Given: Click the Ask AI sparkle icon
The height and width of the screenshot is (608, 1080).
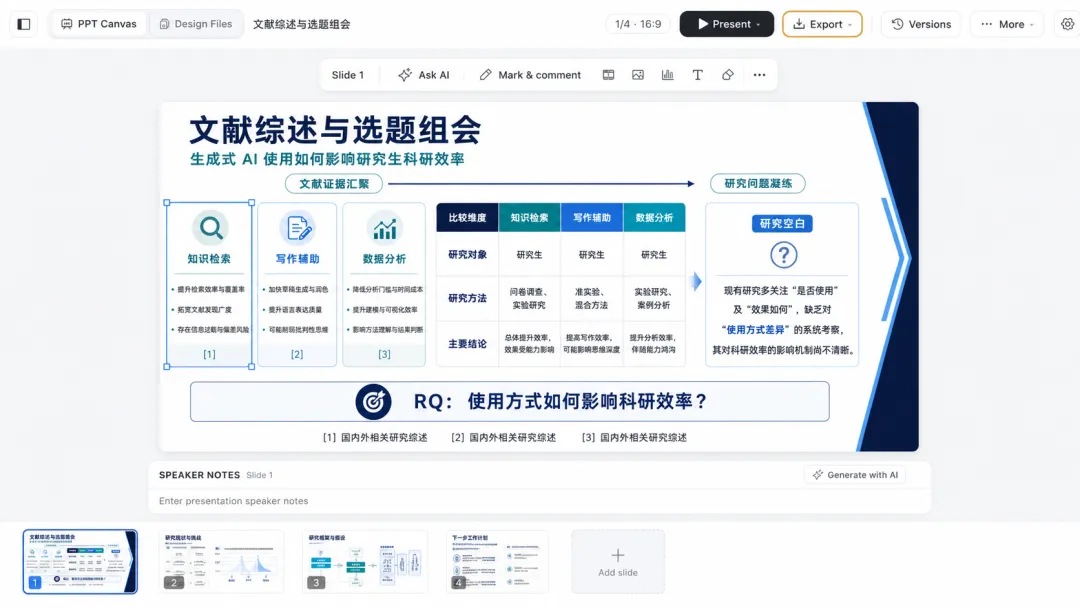Looking at the screenshot, I should 405,75.
